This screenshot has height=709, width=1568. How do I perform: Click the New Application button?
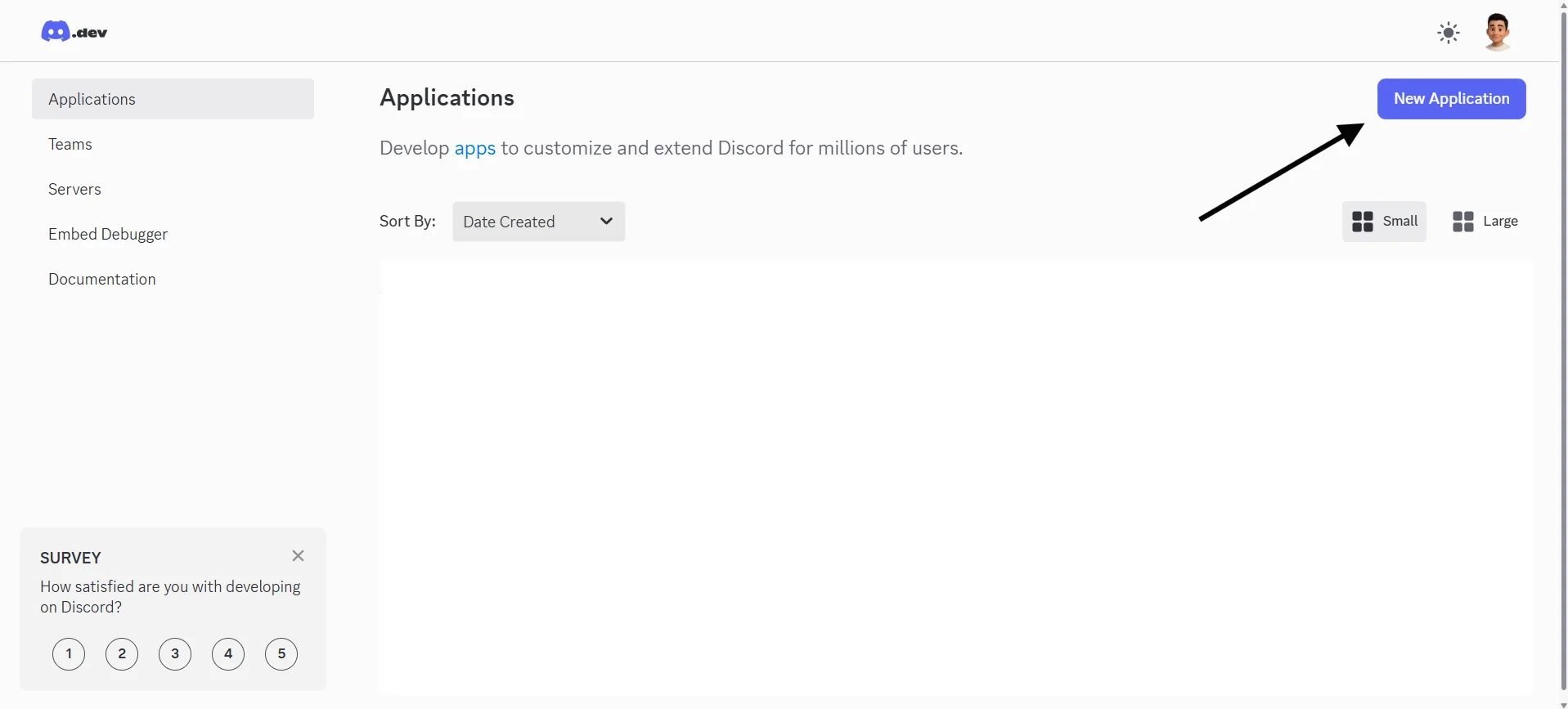pos(1451,99)
